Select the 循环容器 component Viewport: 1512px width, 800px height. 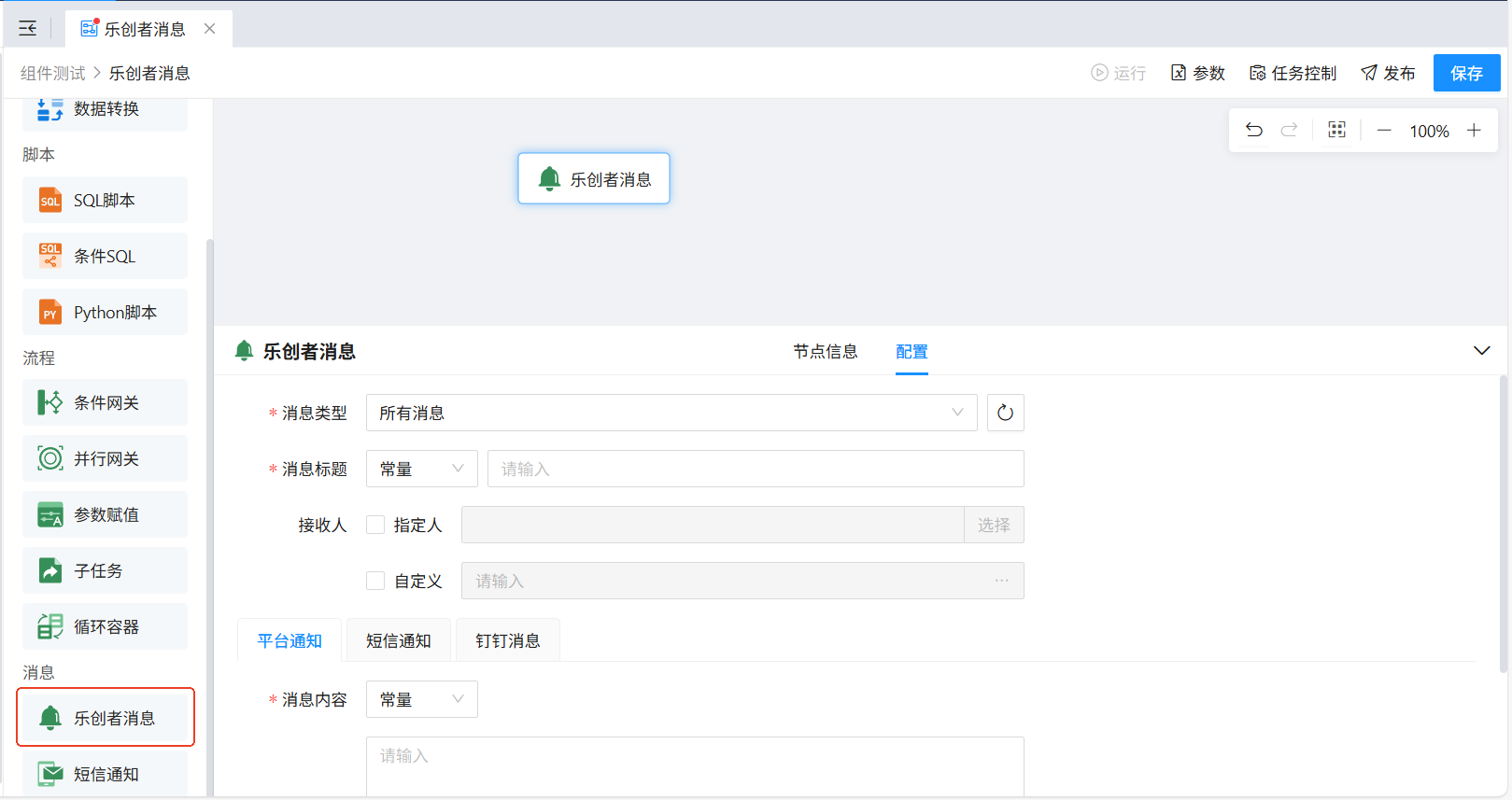click(x=105, y=627)
